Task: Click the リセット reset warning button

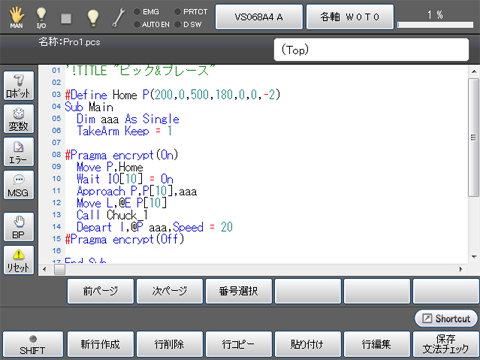Action: coord(19,260)
